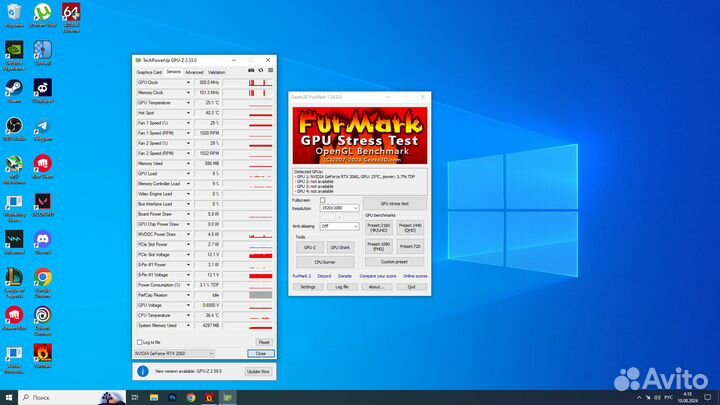The height and width of the screenshot is (405, 720).
Task: Expand the GPU Temperature sensor dropdown arrow
Action: (x=189, y=102)
